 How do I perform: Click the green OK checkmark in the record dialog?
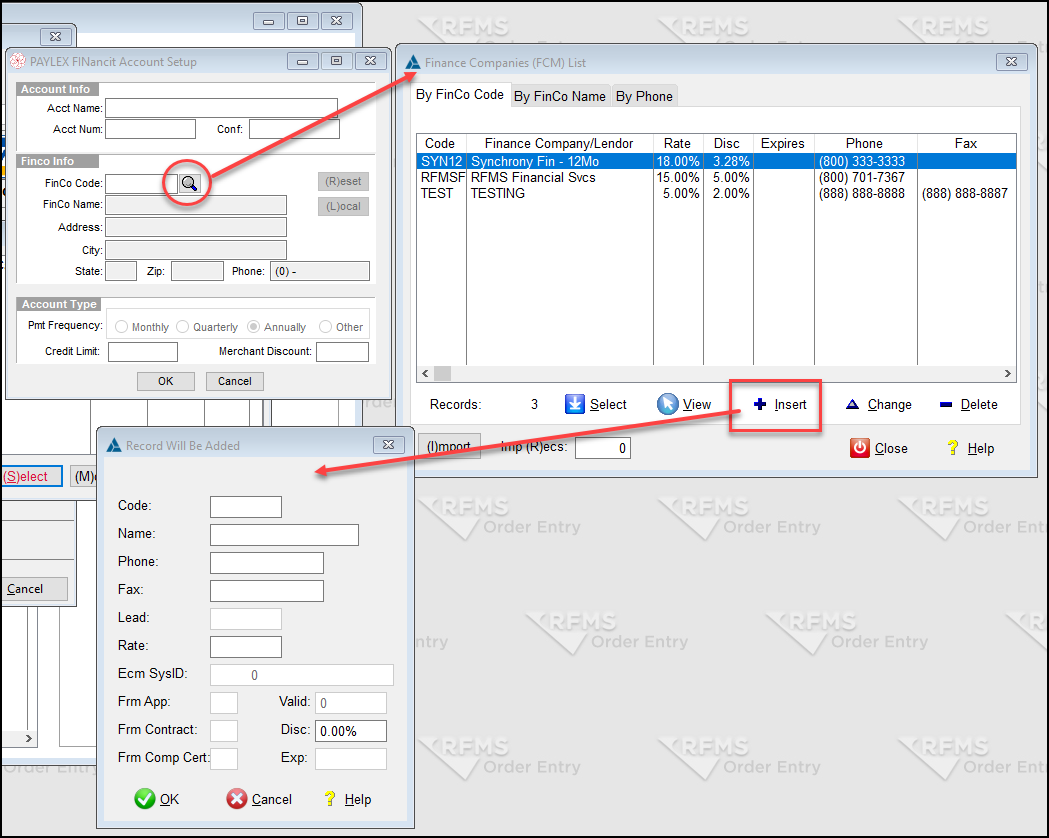[145, 799]
